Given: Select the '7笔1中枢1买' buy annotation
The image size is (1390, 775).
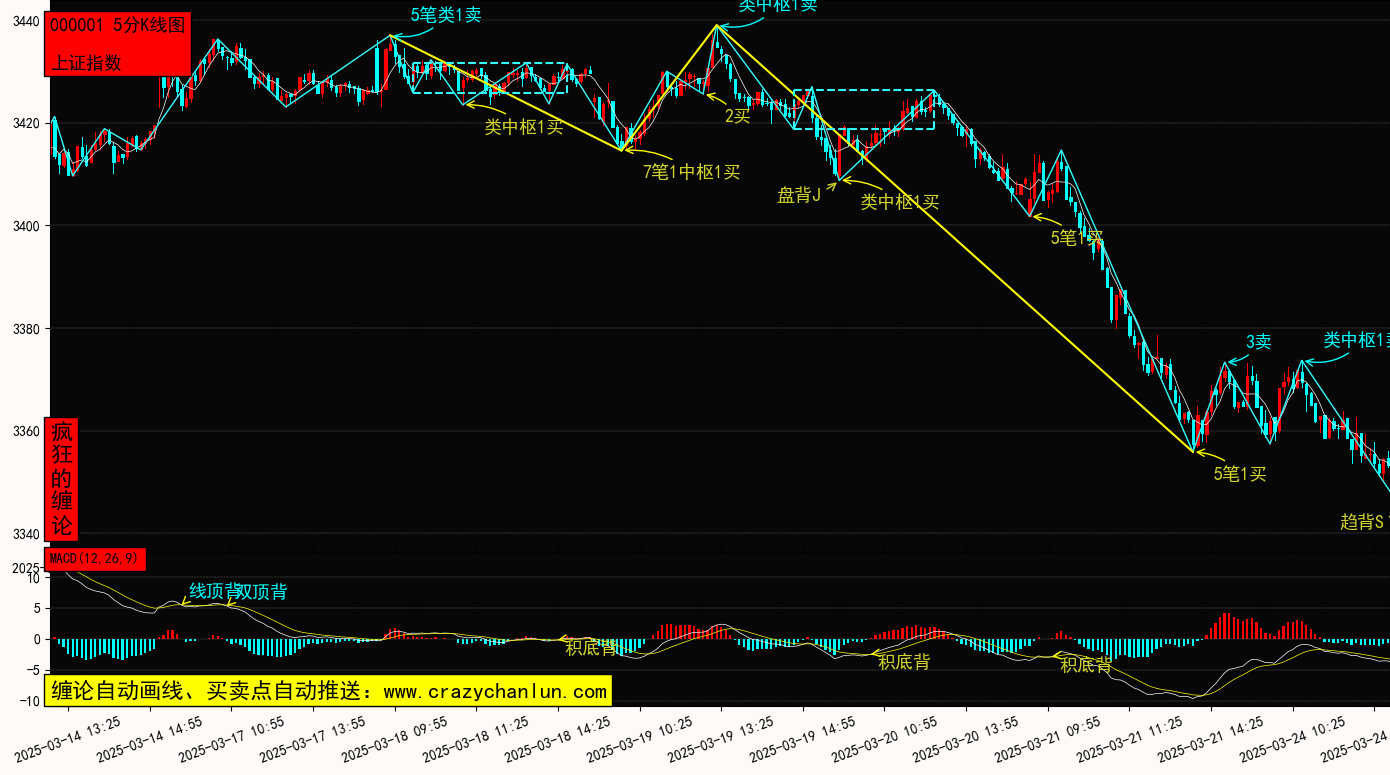Looking at the screenshot, I should pyautogui.click(x=691, y=171).
